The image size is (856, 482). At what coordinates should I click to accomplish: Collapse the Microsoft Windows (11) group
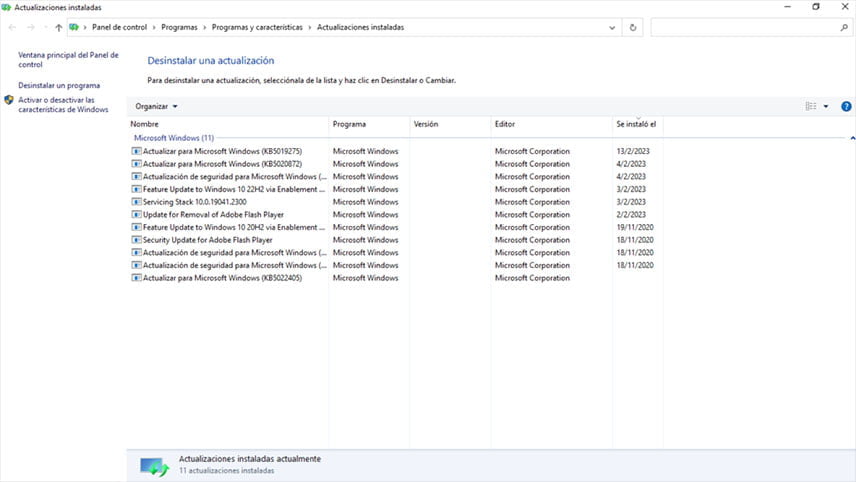pos(852,138)
